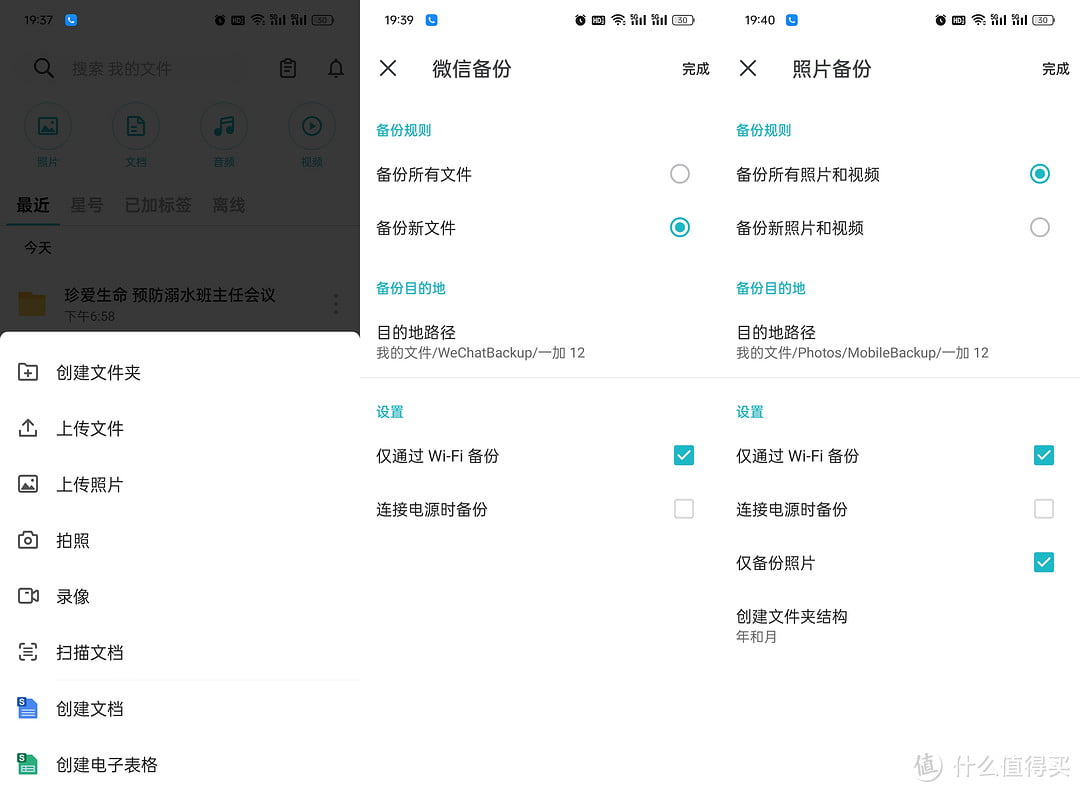
Task: Open the 音频 category icon
Action: 223,125
